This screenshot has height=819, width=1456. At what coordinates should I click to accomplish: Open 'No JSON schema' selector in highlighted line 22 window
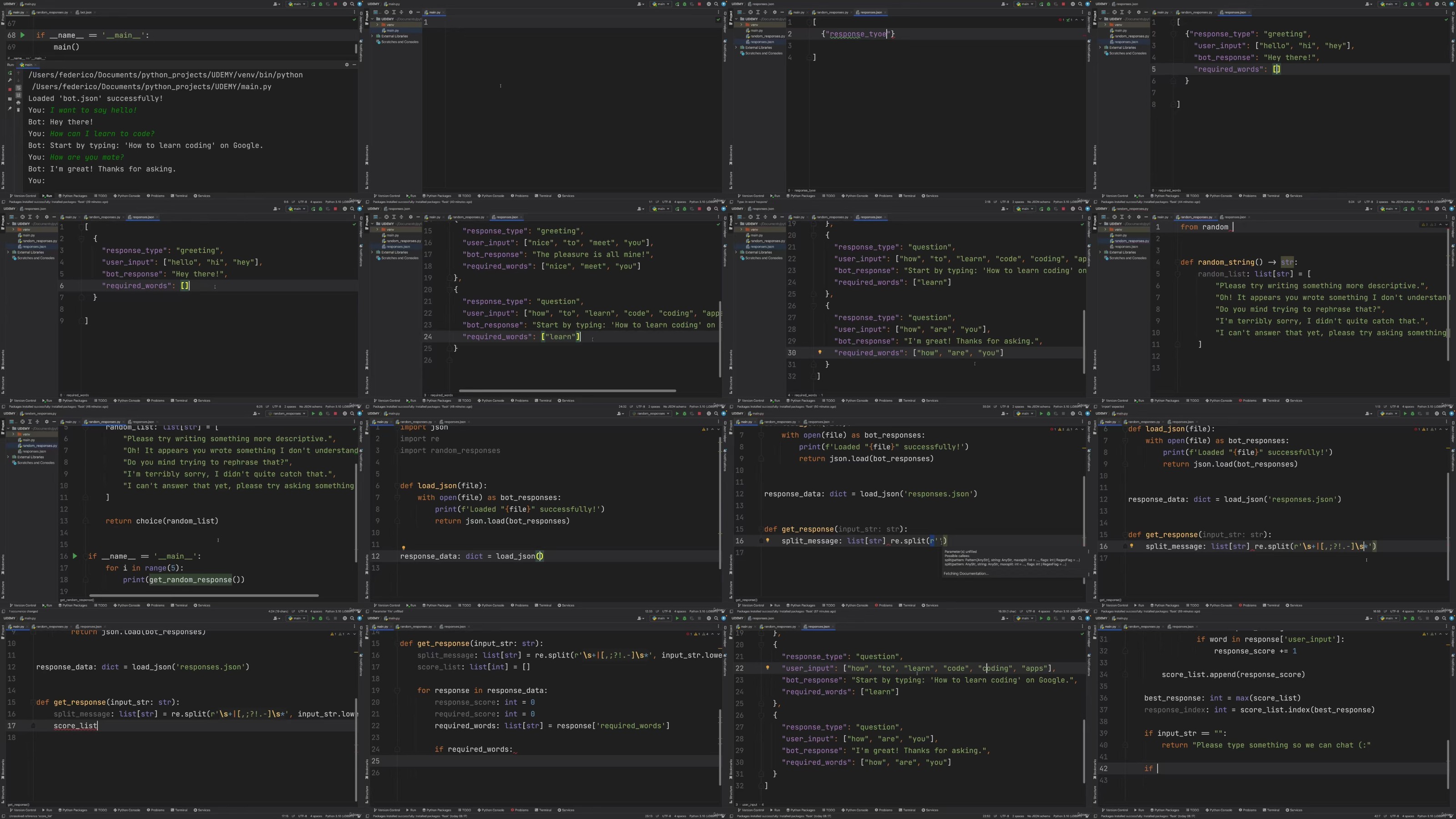(x=1039, y=816)
